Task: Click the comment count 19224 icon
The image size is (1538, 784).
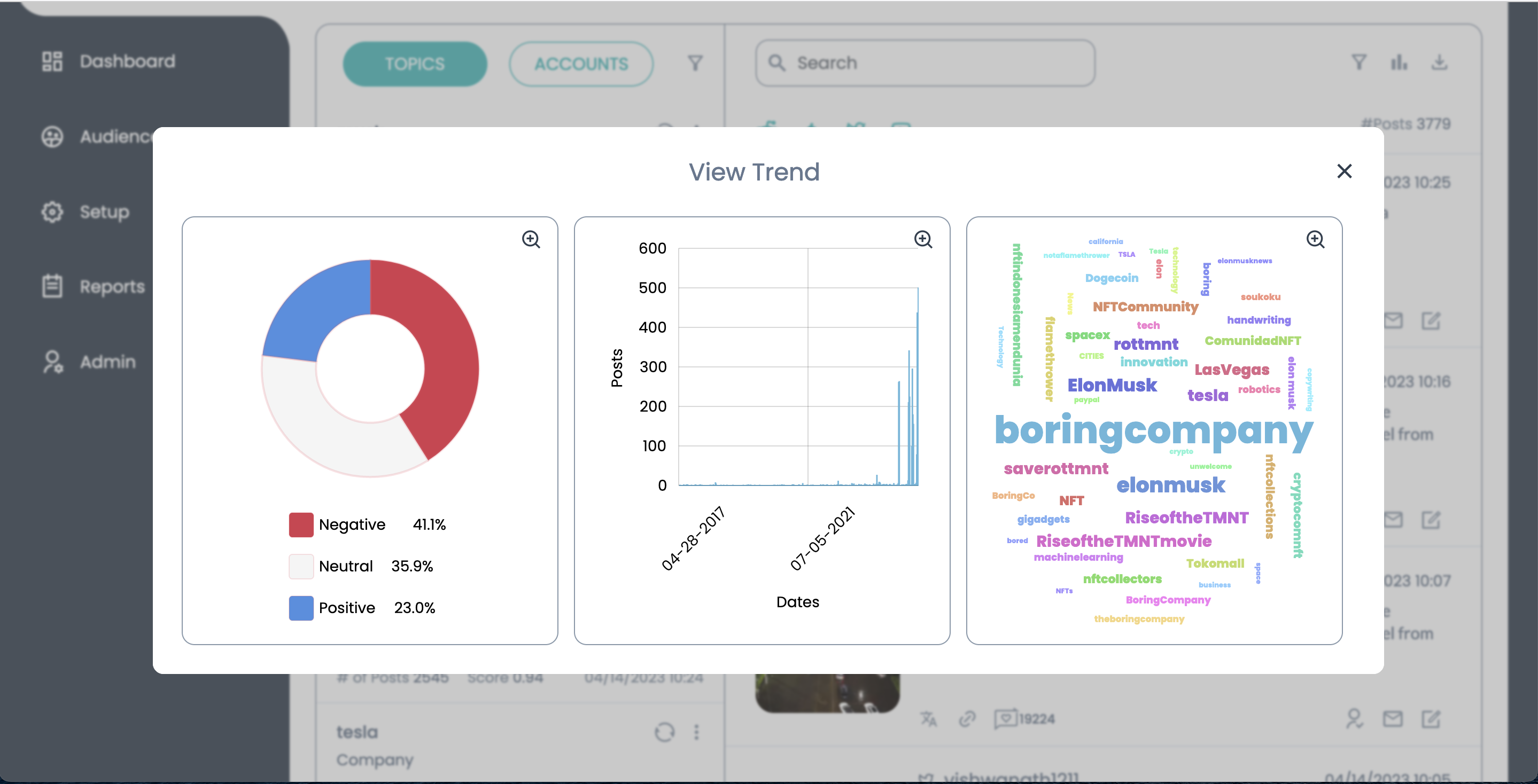Action: 1005,719
